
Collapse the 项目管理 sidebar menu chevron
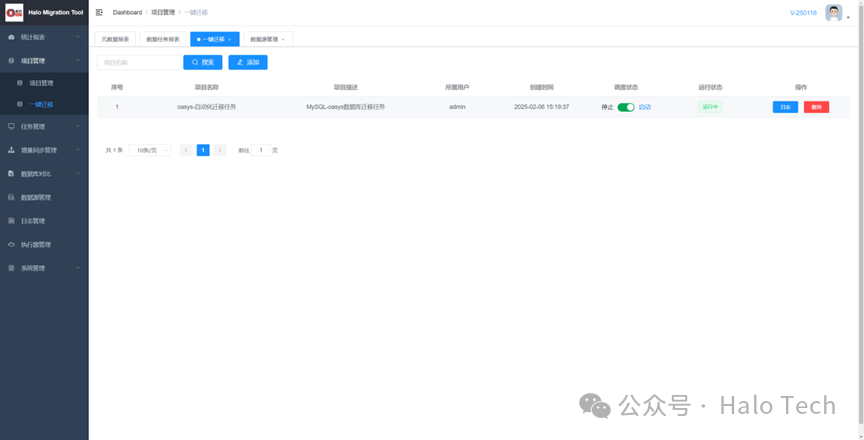78,61
